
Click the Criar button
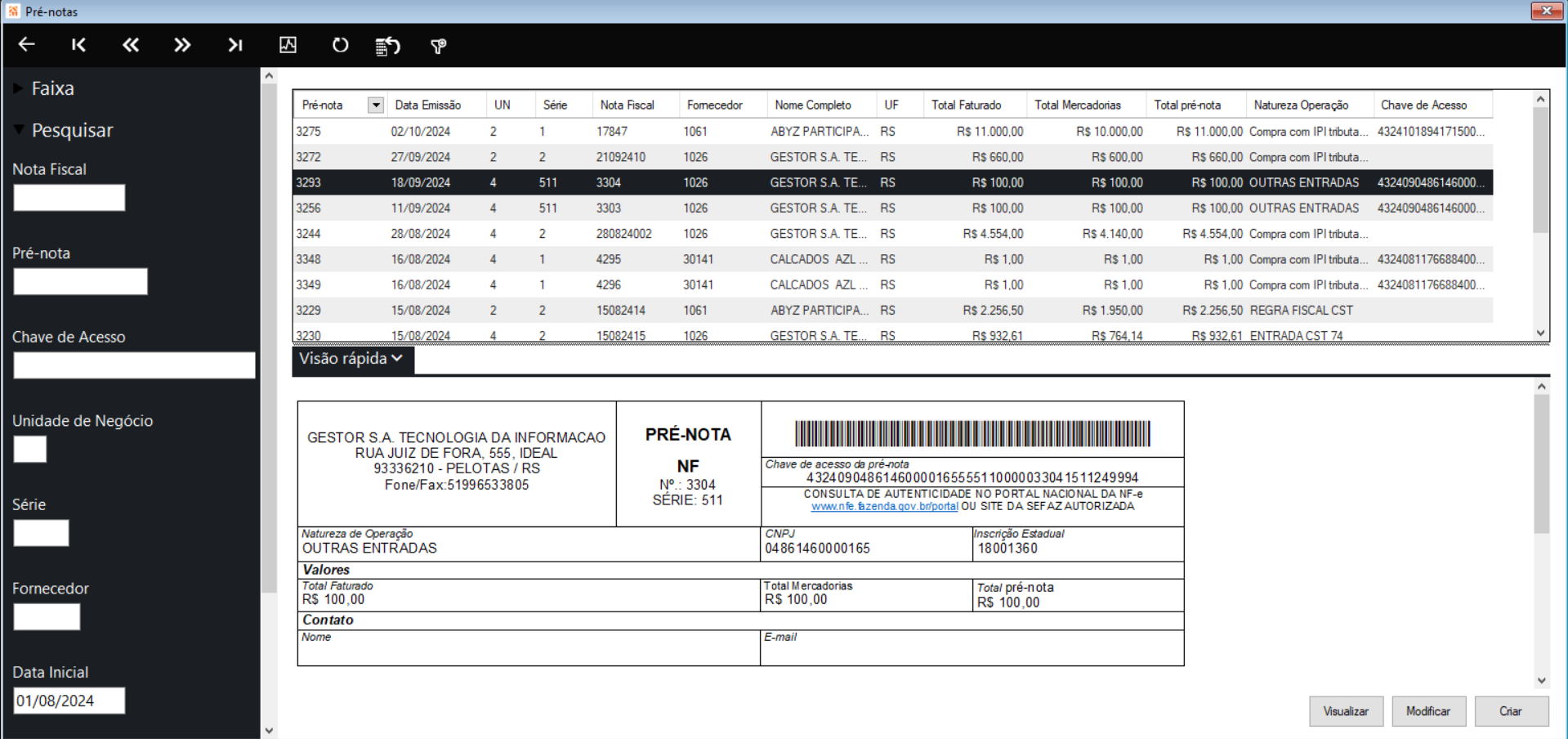coord(1511,711)
